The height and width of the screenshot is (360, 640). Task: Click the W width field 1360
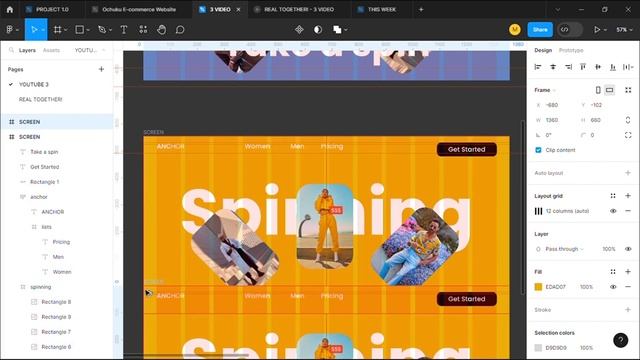click(552, 120)
